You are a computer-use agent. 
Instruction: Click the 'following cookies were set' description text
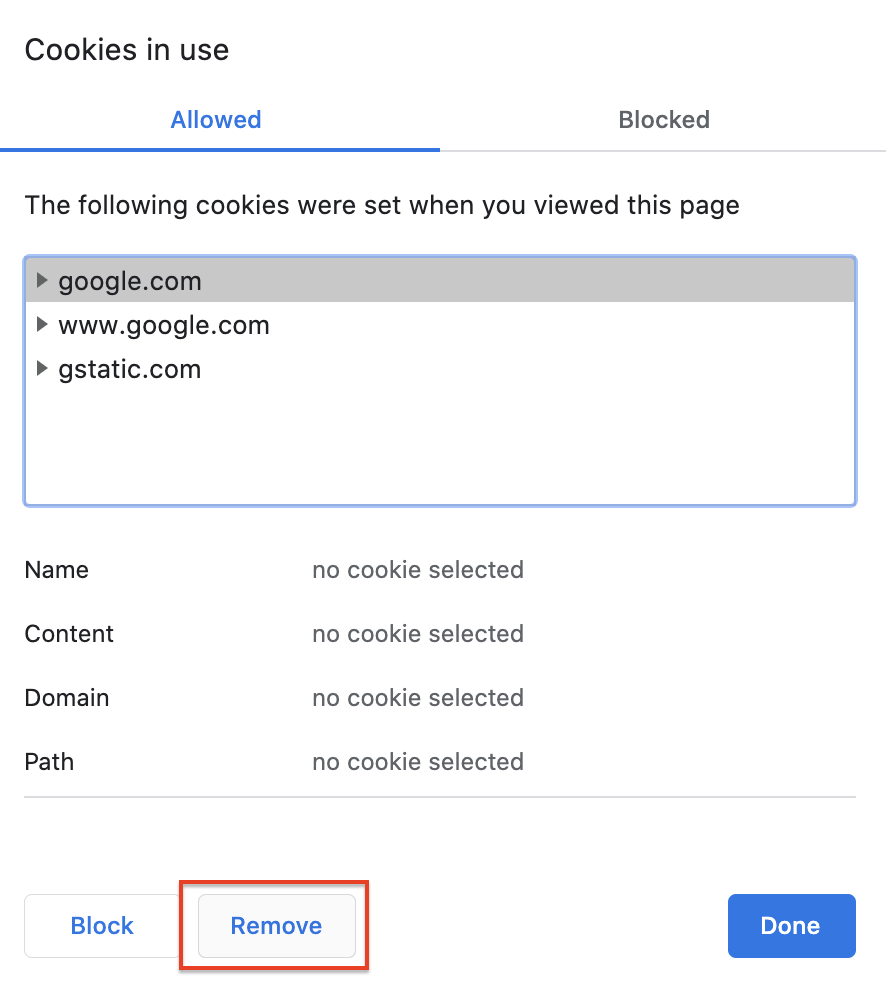(382, 206)
